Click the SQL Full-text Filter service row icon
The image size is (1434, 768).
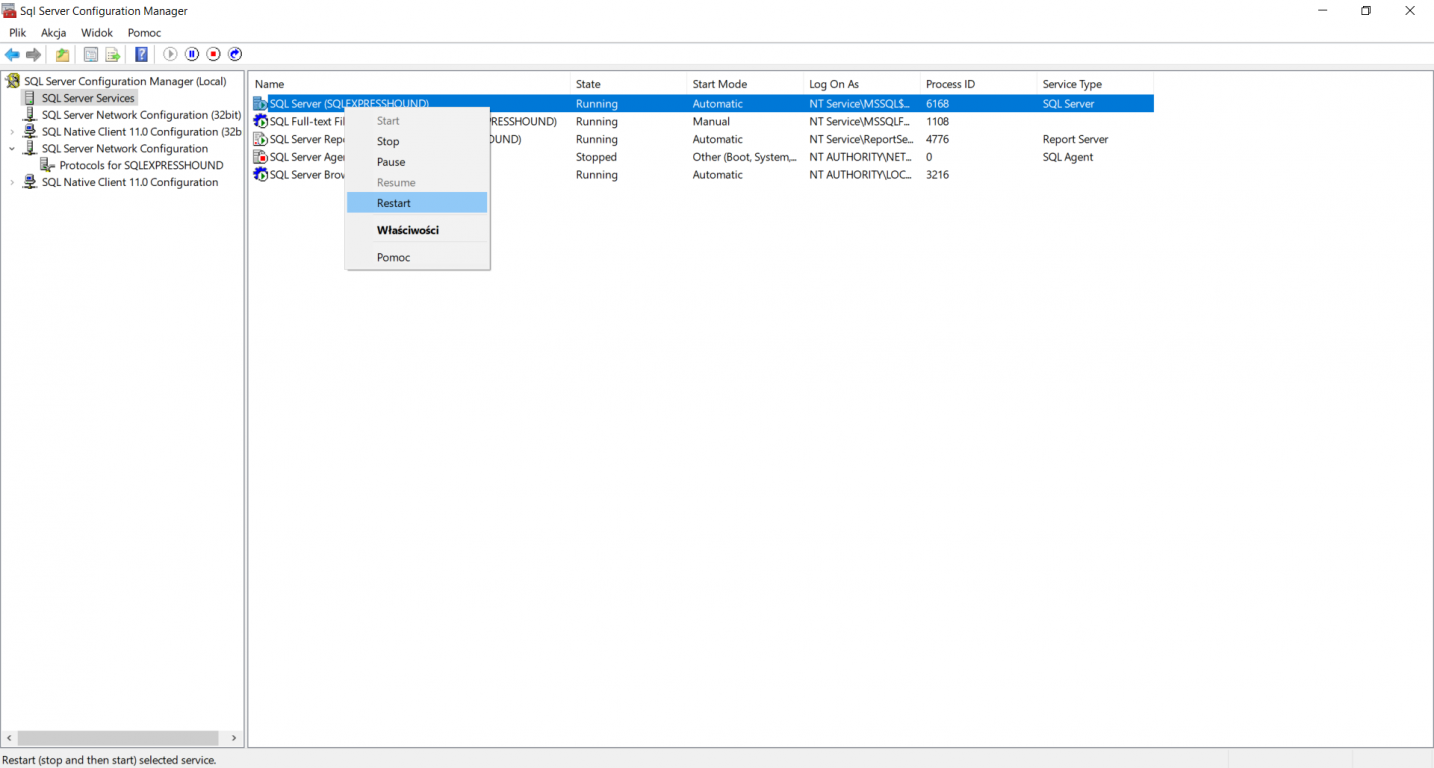pyautogui.click(x=260, y=121)
